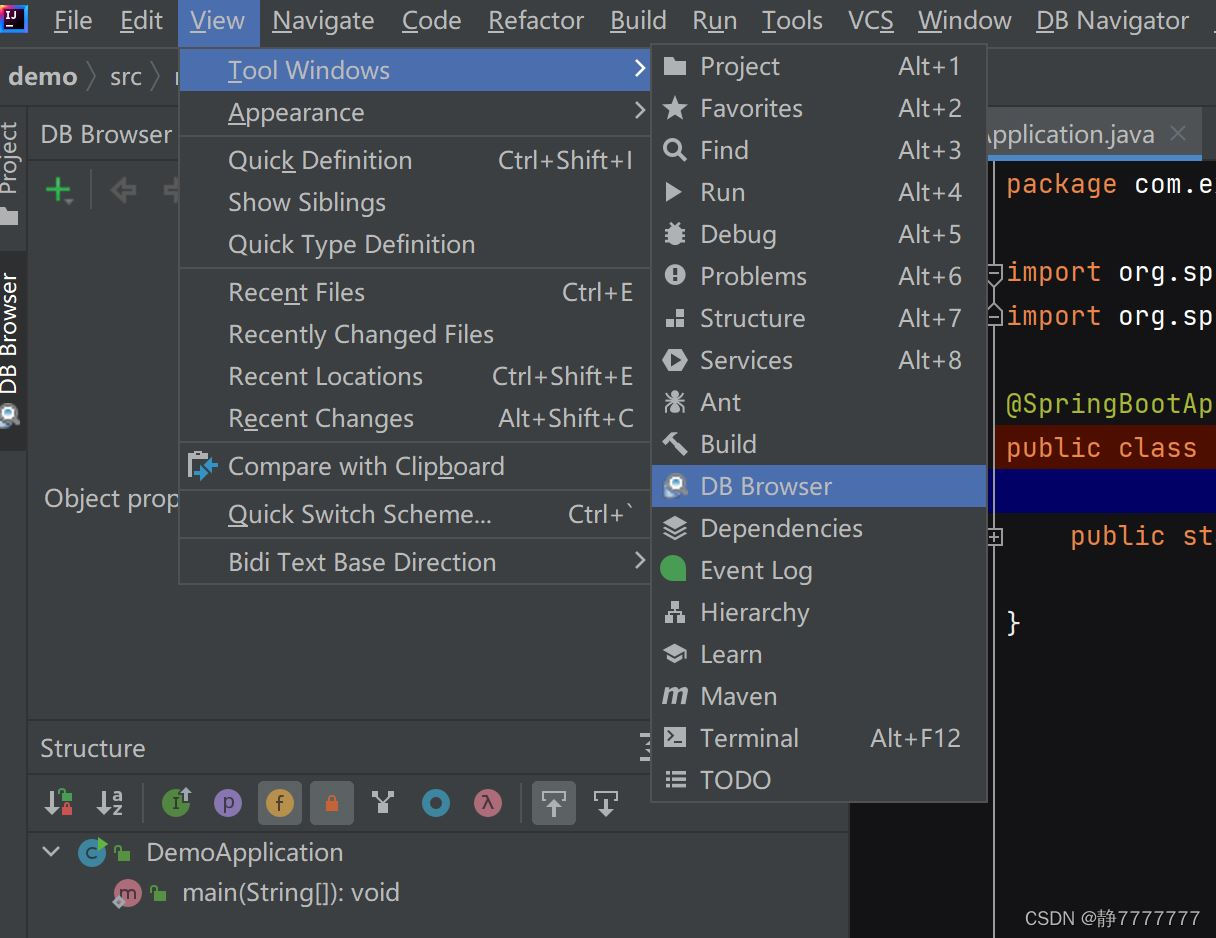
Task: Open the Structure tool window from submenu
Action: coord(819,318)
